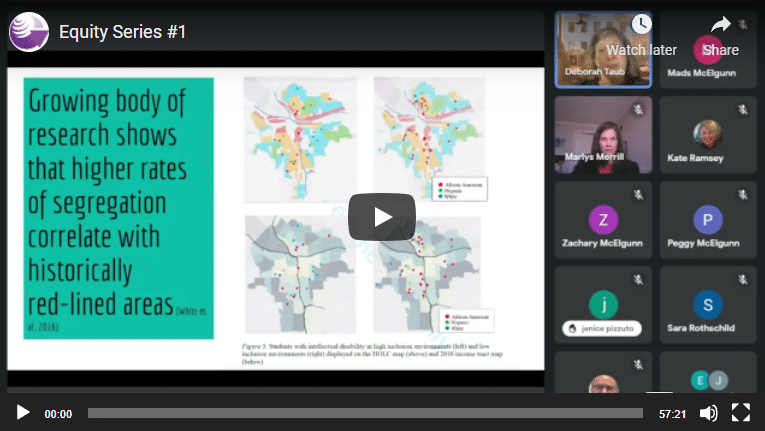Click the Share arrow icon
The width and height of the screenshot is (765, 431).
click(721, 24)
